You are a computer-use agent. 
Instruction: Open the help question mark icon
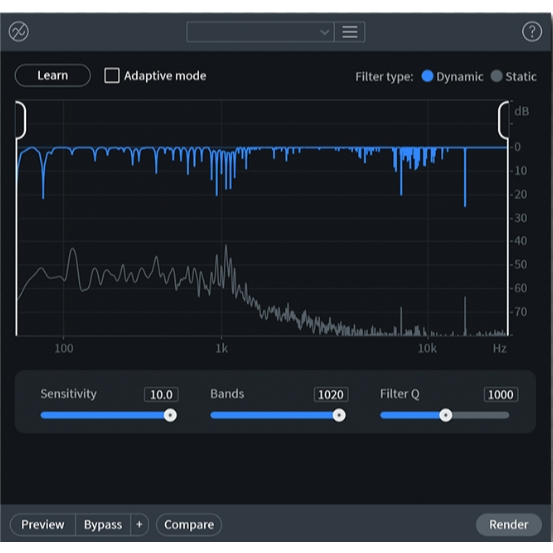[531, 32]
